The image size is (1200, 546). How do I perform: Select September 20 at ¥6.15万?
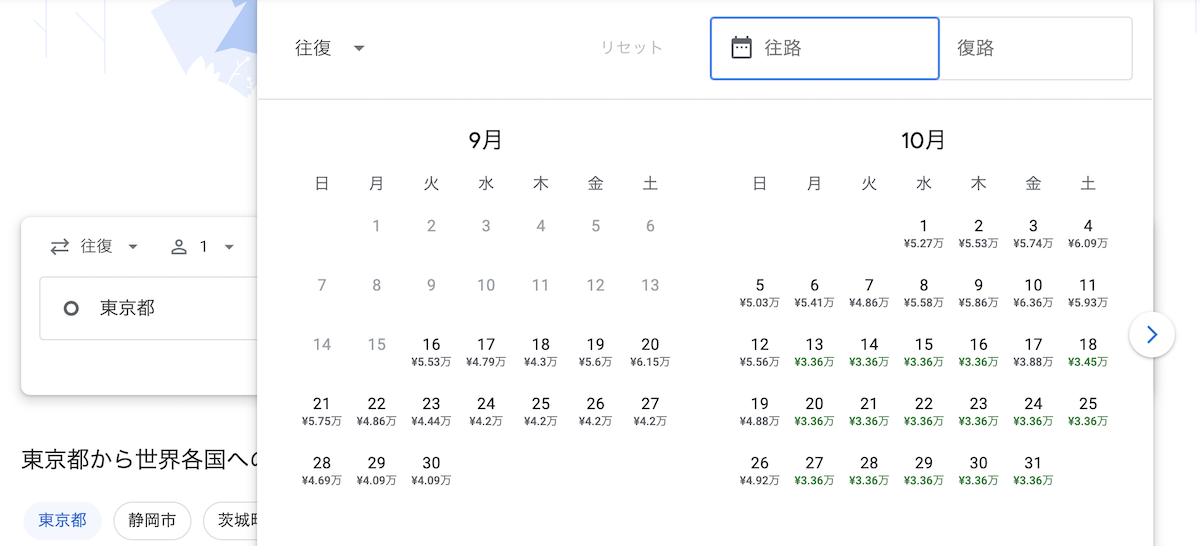coord(650,352)
